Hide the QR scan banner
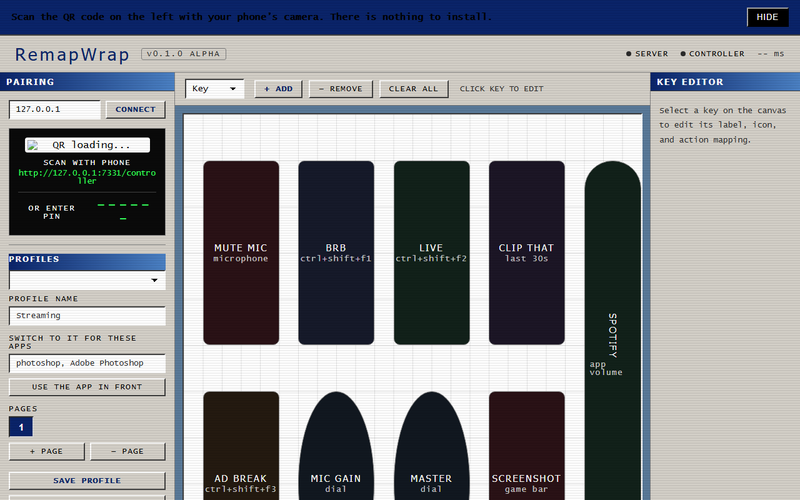Image resolution: width=800 pixels, height=500 pixels. (x=767, y=17)
